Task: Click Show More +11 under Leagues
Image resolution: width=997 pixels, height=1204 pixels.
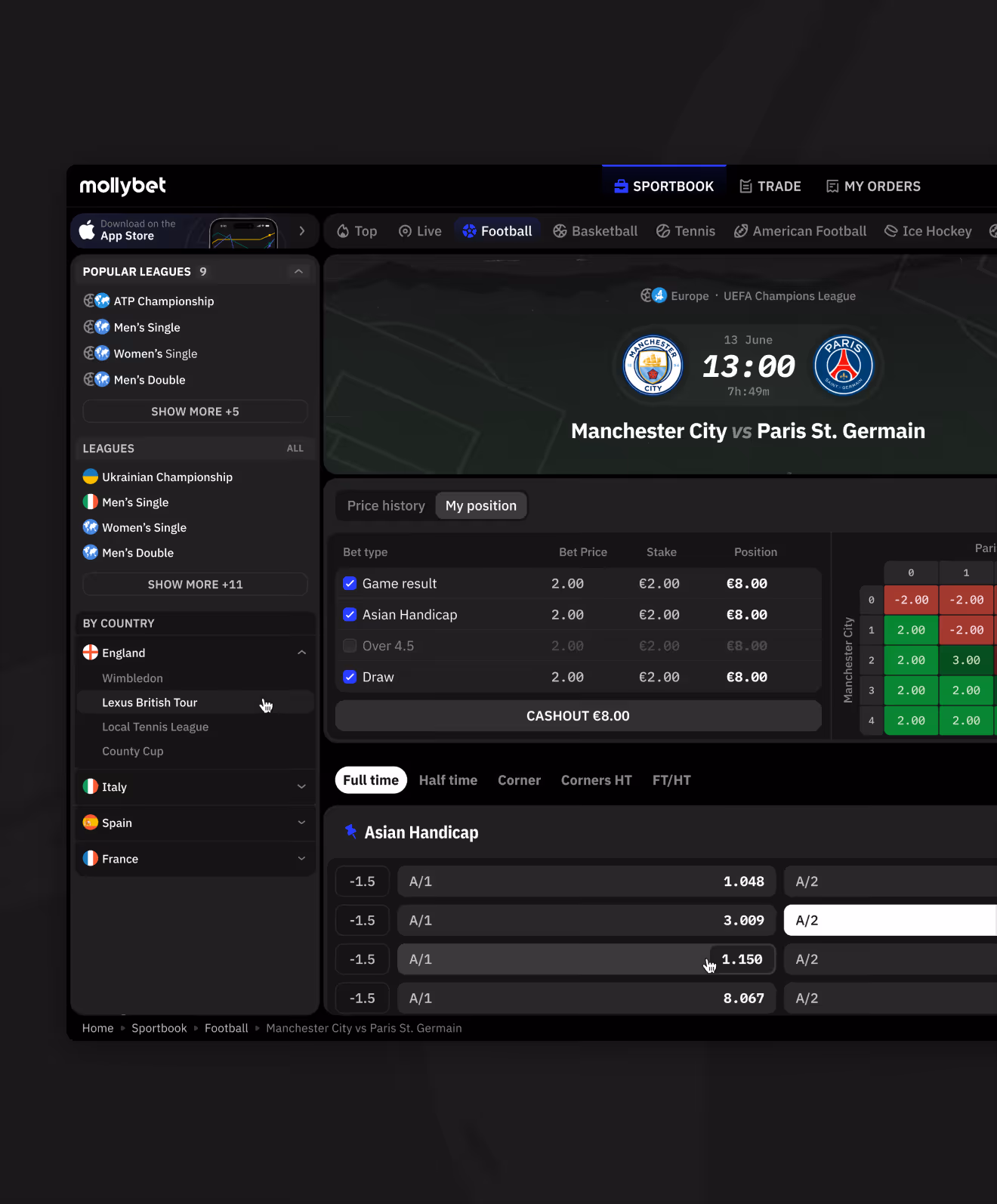Action: pos(195,585)
